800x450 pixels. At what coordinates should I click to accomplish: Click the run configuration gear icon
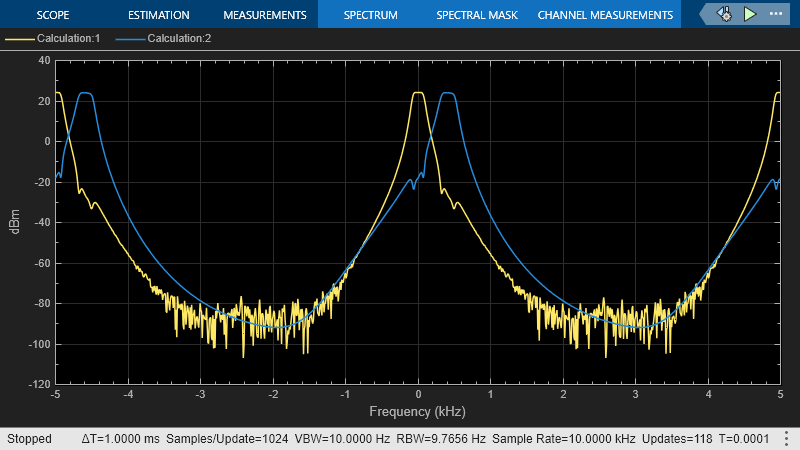tap(724, 14)
